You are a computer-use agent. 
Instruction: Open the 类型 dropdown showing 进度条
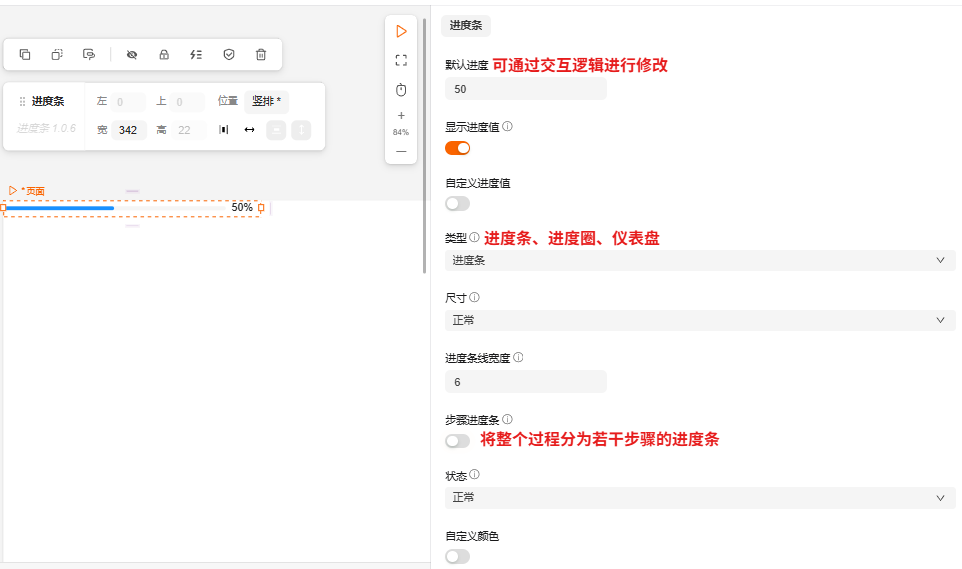coord(700,260)
